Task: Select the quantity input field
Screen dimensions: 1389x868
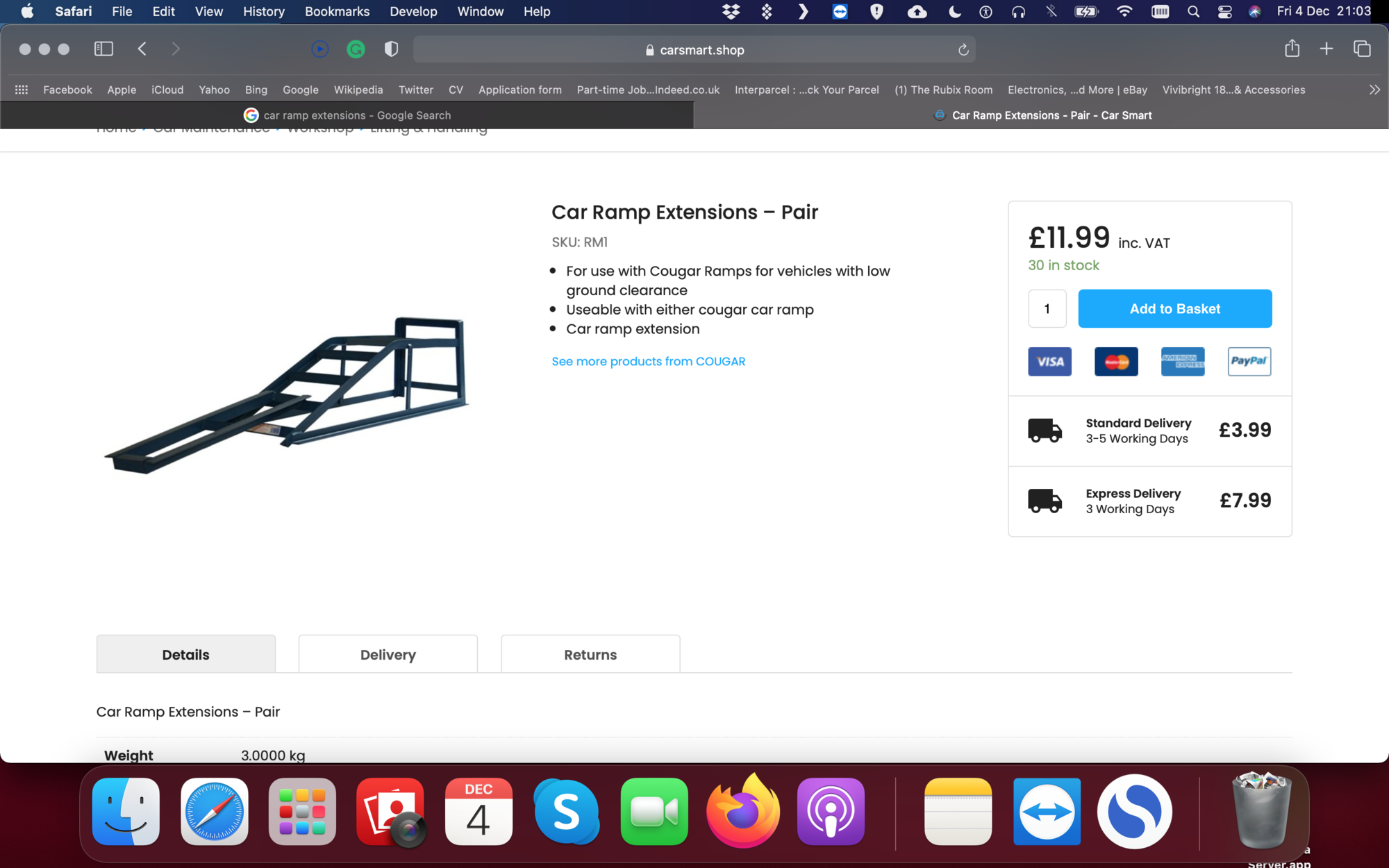Action: 1047,308
